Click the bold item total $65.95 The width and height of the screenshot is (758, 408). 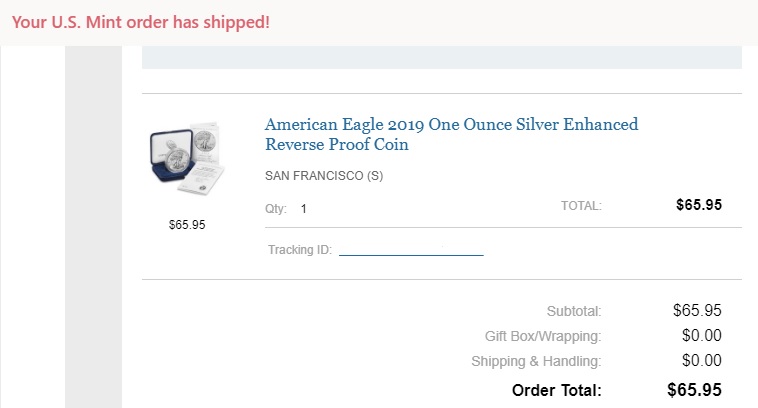(699, 205)
